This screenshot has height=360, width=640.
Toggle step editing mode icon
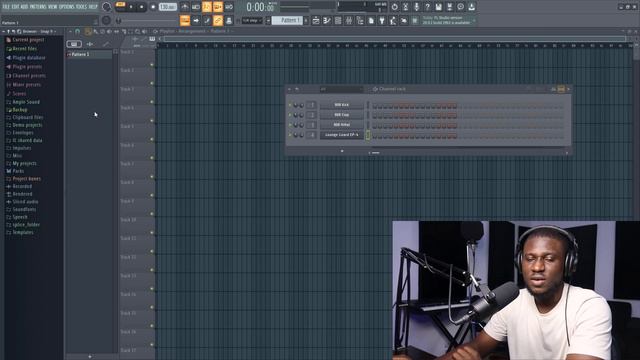[x=207, y=20]
